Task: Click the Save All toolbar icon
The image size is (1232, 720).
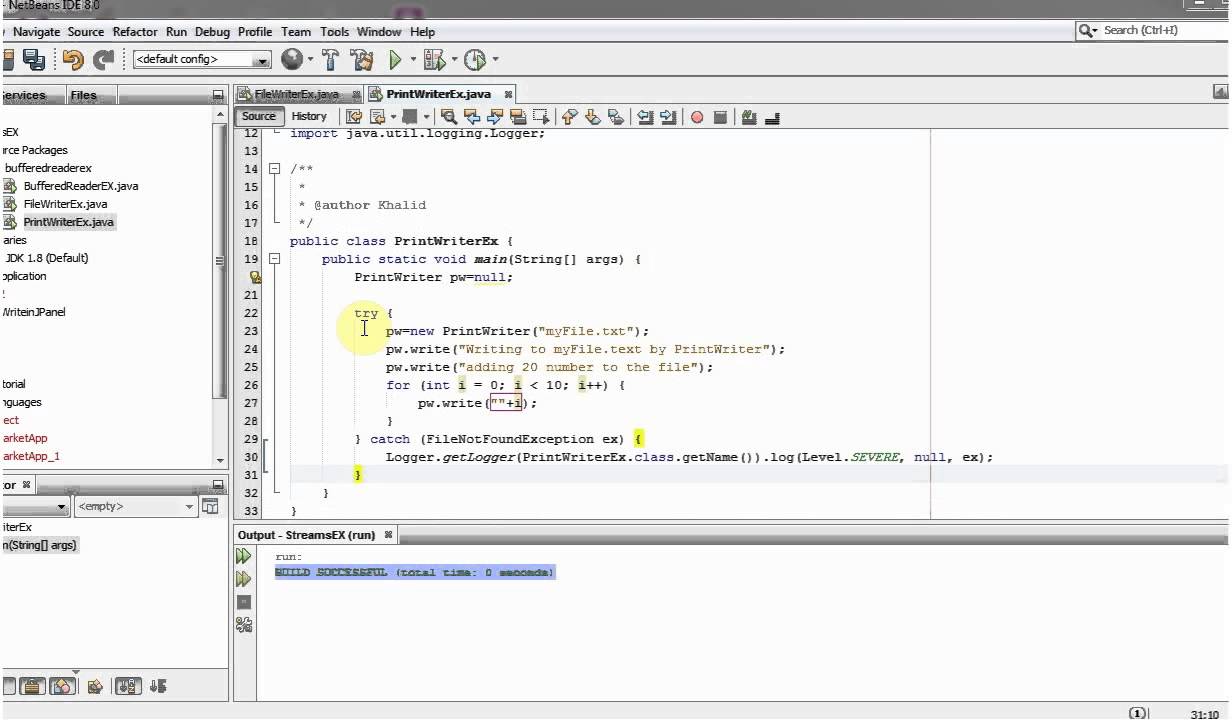Action: (33, 59)
